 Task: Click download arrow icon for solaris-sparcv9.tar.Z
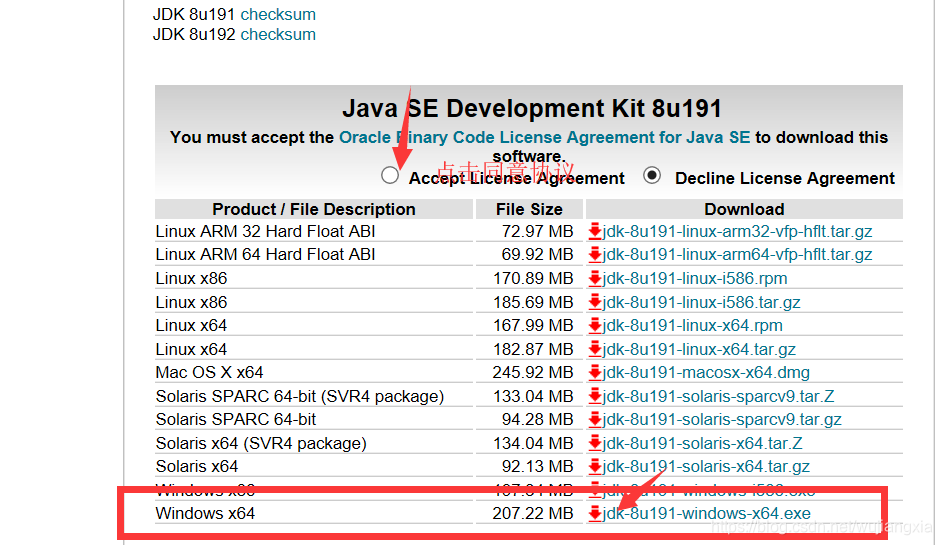(595, 397)
